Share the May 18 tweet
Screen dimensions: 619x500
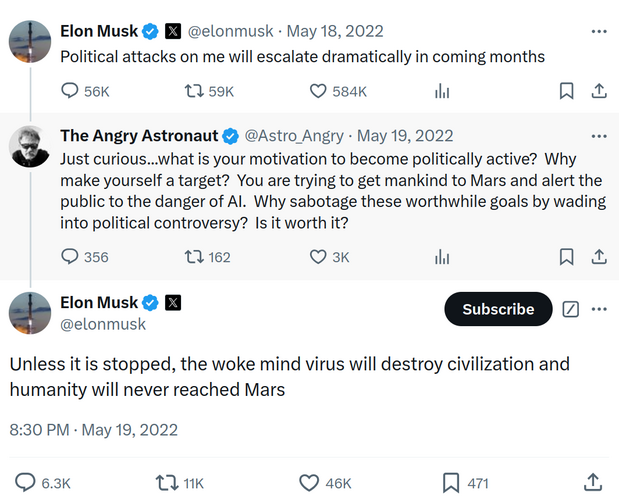599,91
